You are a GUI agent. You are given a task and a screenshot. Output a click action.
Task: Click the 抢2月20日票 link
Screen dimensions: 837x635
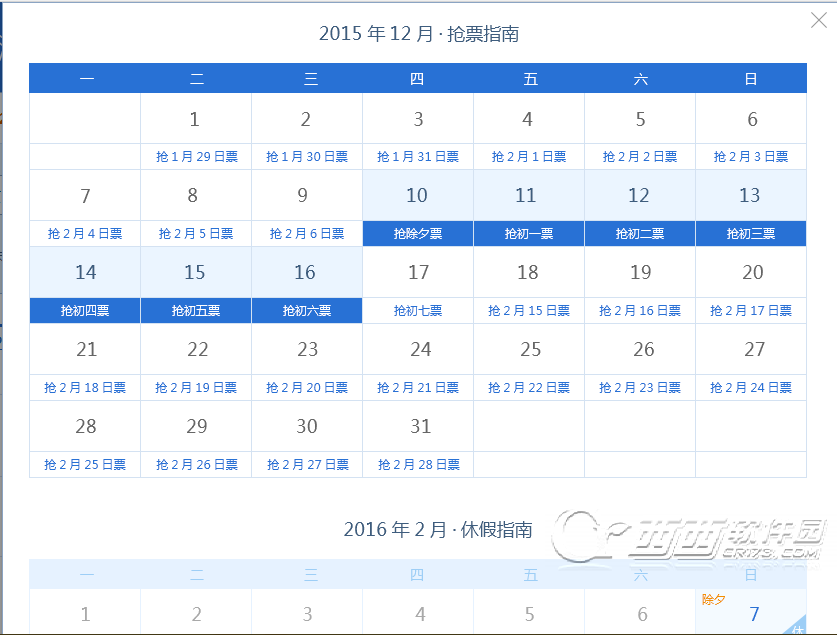tap(307, 387)
